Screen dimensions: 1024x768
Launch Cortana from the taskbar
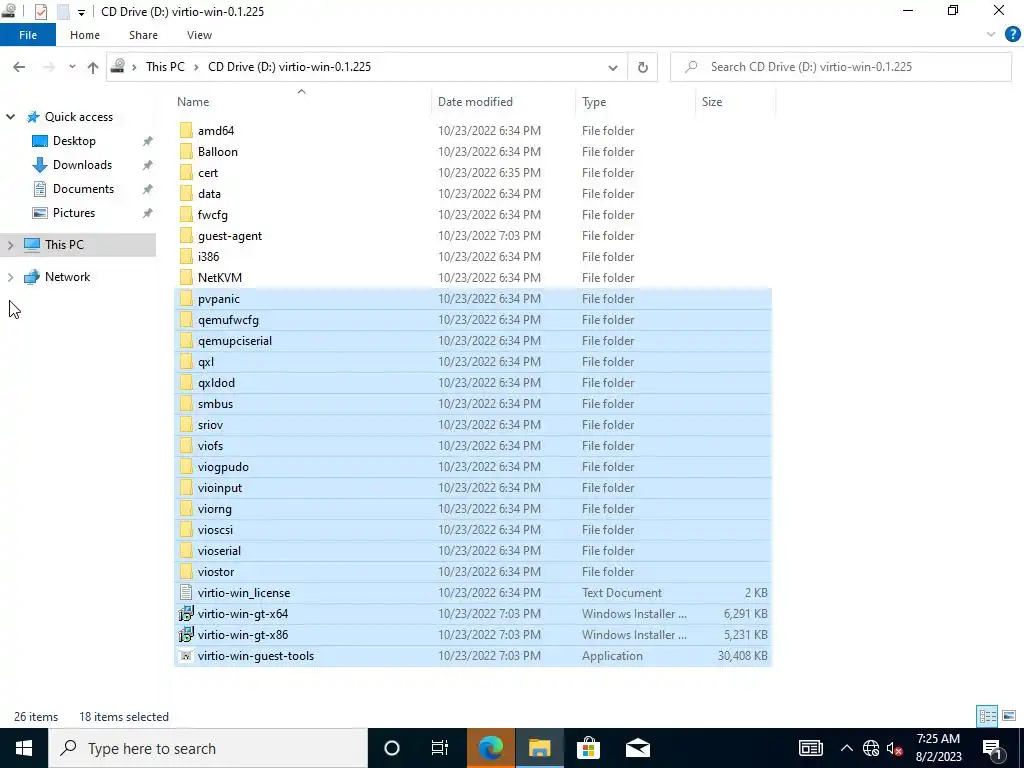(392, 748)
